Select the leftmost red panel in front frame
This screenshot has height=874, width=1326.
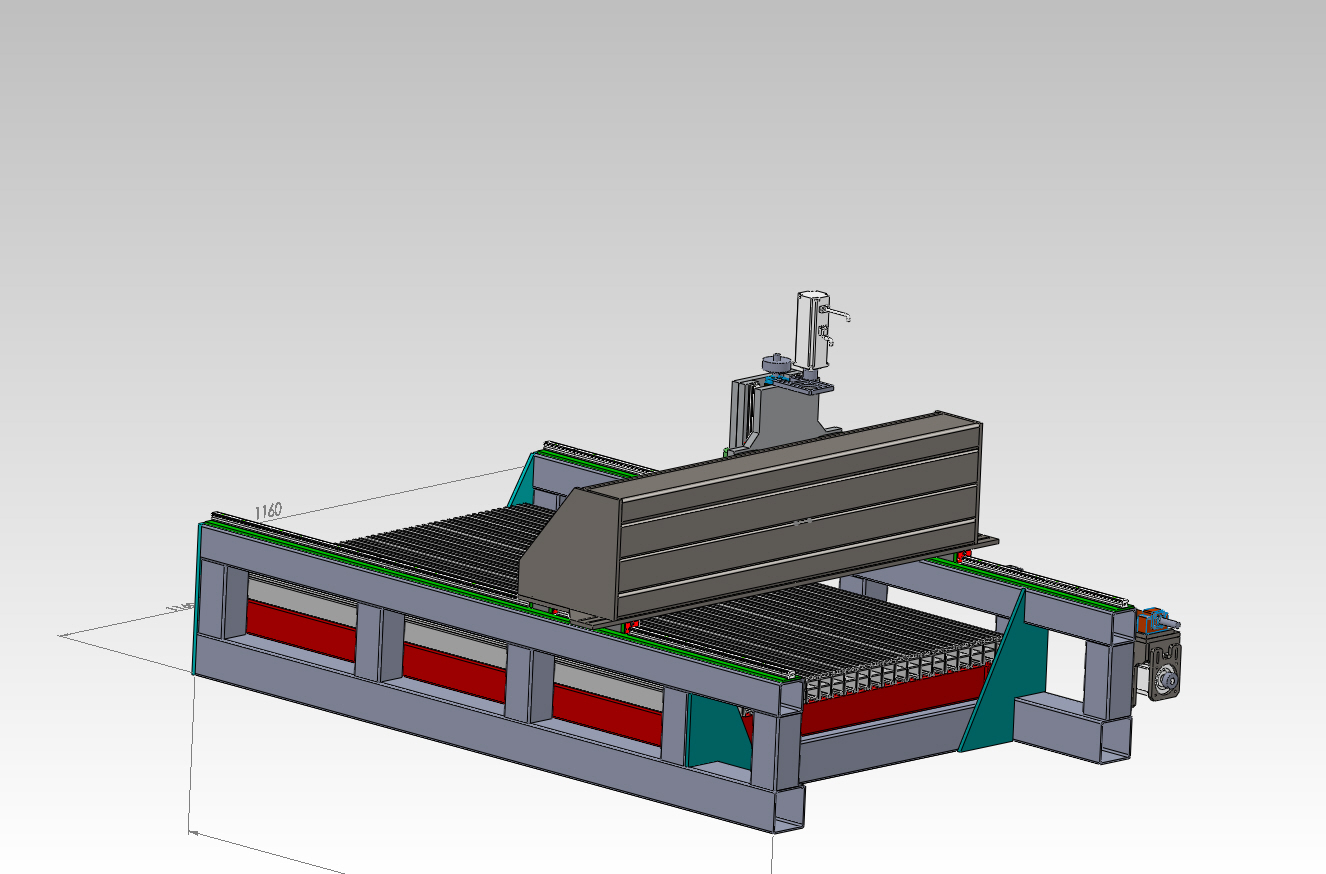[300, 632]
